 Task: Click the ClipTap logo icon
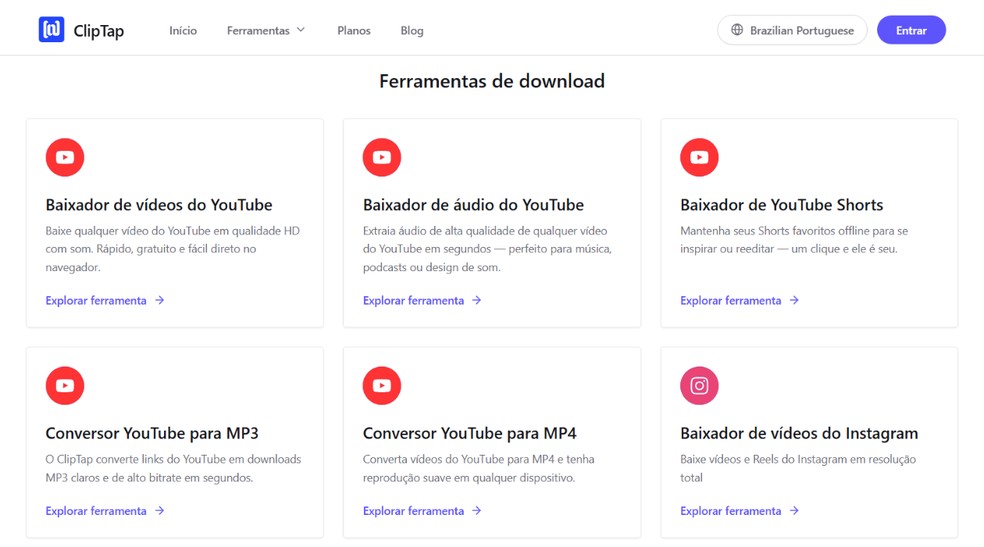[51, 29]
